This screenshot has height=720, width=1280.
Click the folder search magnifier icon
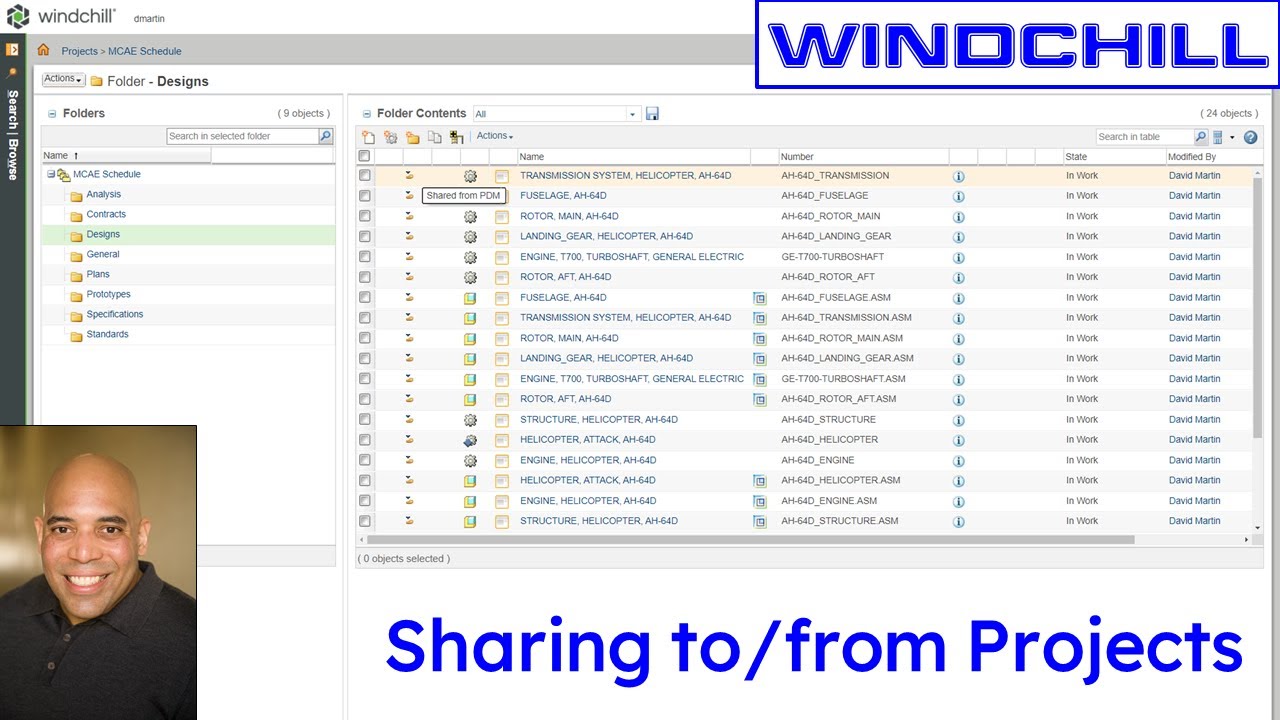click(x=325, y=136)
